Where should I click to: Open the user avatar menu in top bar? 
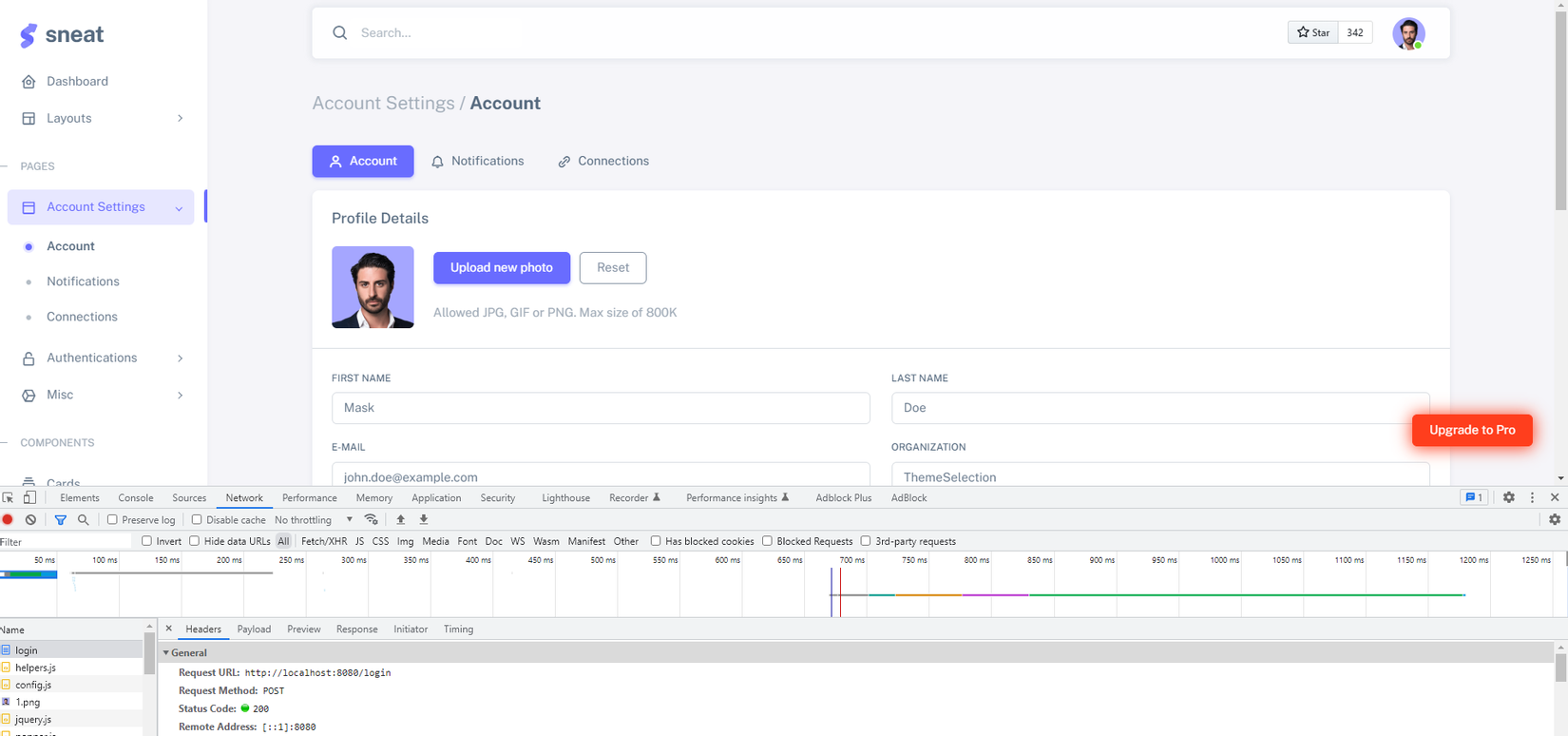click(1408, 33)
